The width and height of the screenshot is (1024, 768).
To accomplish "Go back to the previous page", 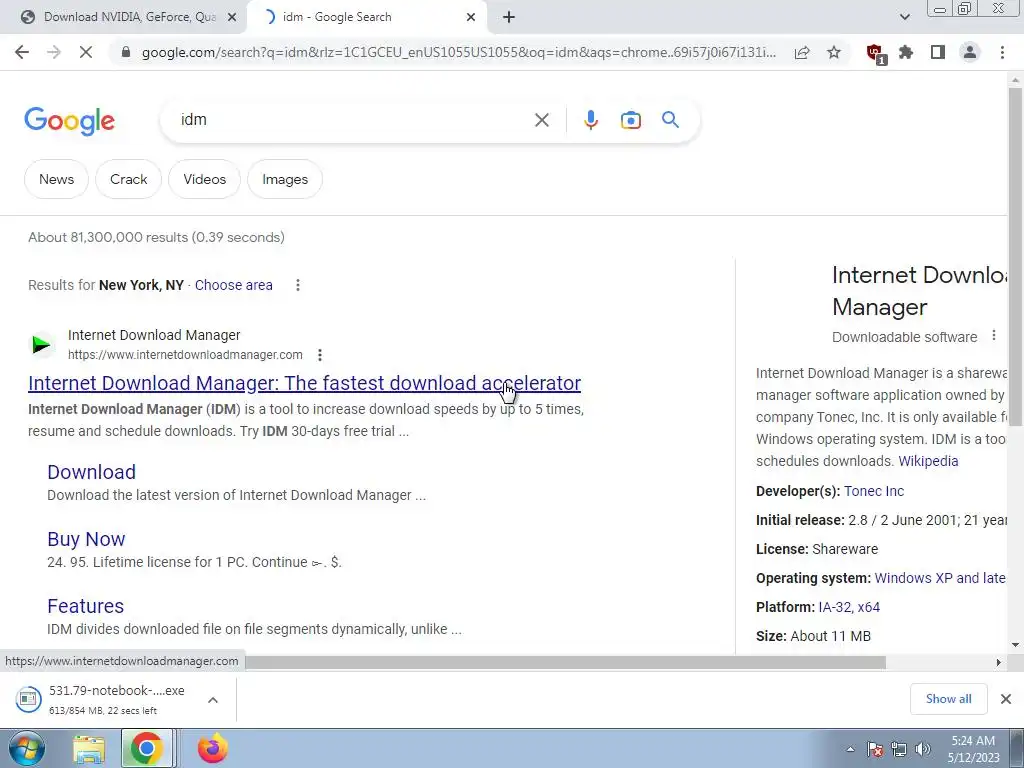I will pos(22,52).
